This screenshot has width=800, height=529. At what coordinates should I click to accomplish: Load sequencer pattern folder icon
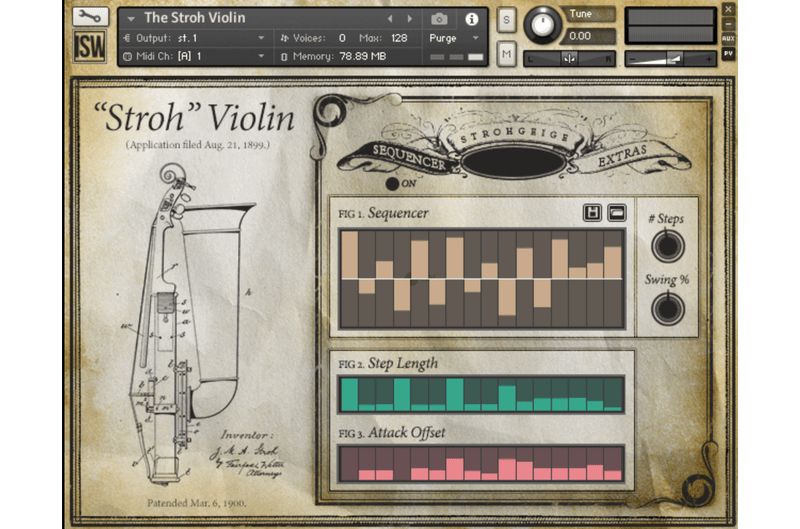tap(617, 213)
